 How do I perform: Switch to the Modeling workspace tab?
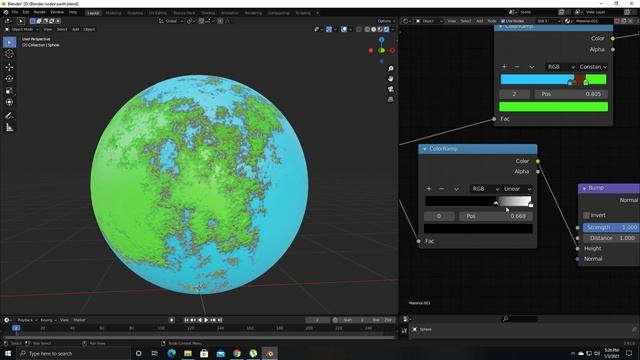pyautogui.click(x=113, y=13)
